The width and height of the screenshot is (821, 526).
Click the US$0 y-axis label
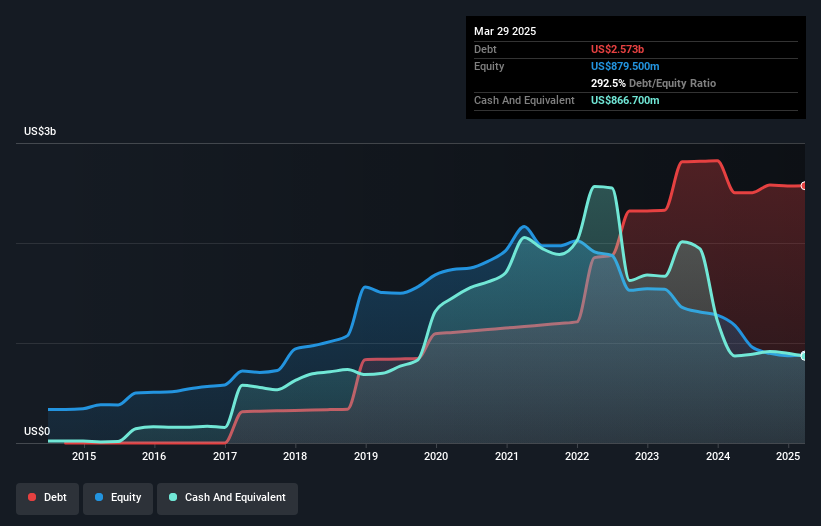[x=37, y=431]
